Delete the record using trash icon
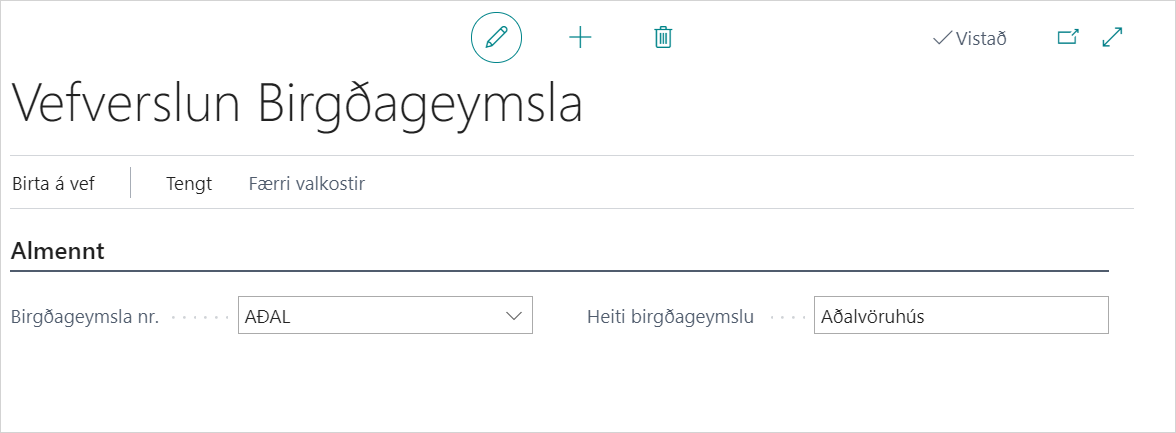The height and width of the screenshot is (433, 1176). (x=662, y=38)
